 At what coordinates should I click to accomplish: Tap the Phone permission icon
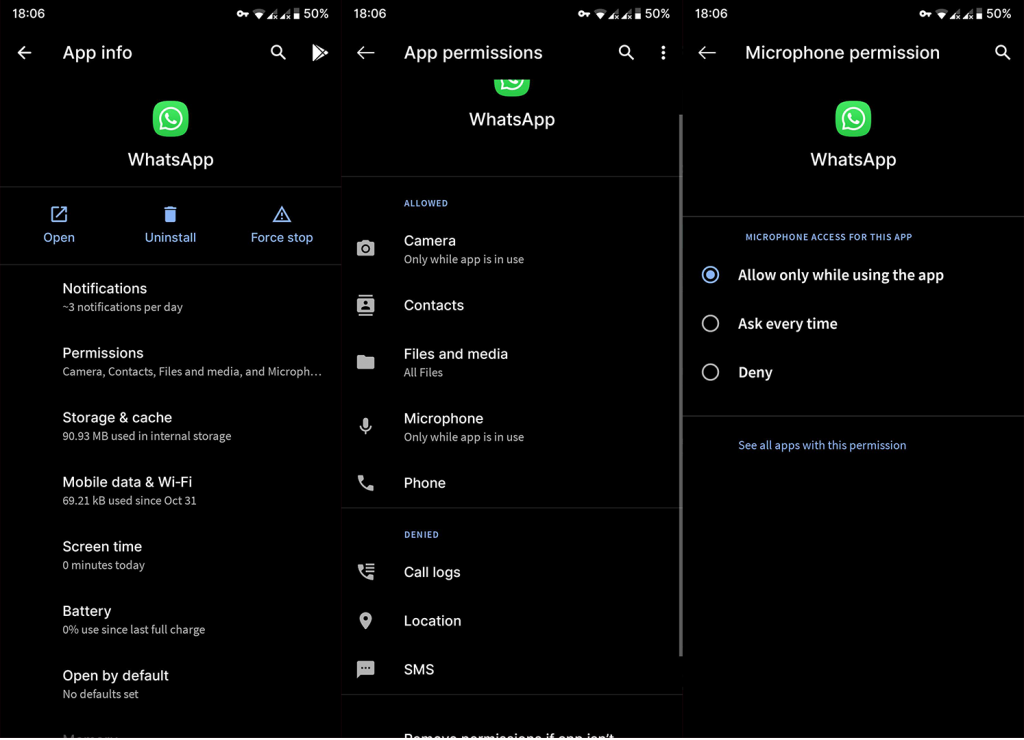366,483
